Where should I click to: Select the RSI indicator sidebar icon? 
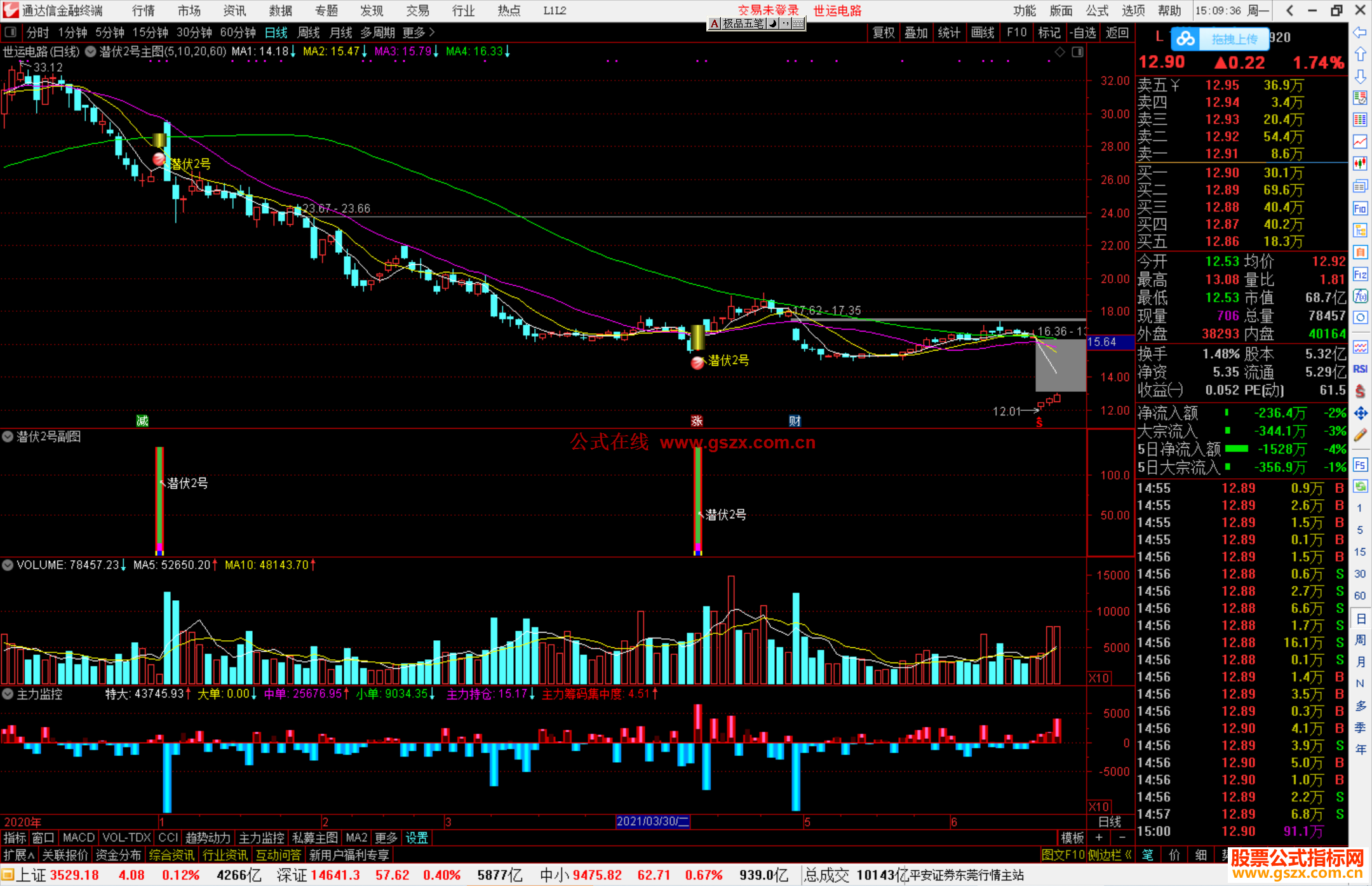pyautogui.click(x=1360, y=369)
